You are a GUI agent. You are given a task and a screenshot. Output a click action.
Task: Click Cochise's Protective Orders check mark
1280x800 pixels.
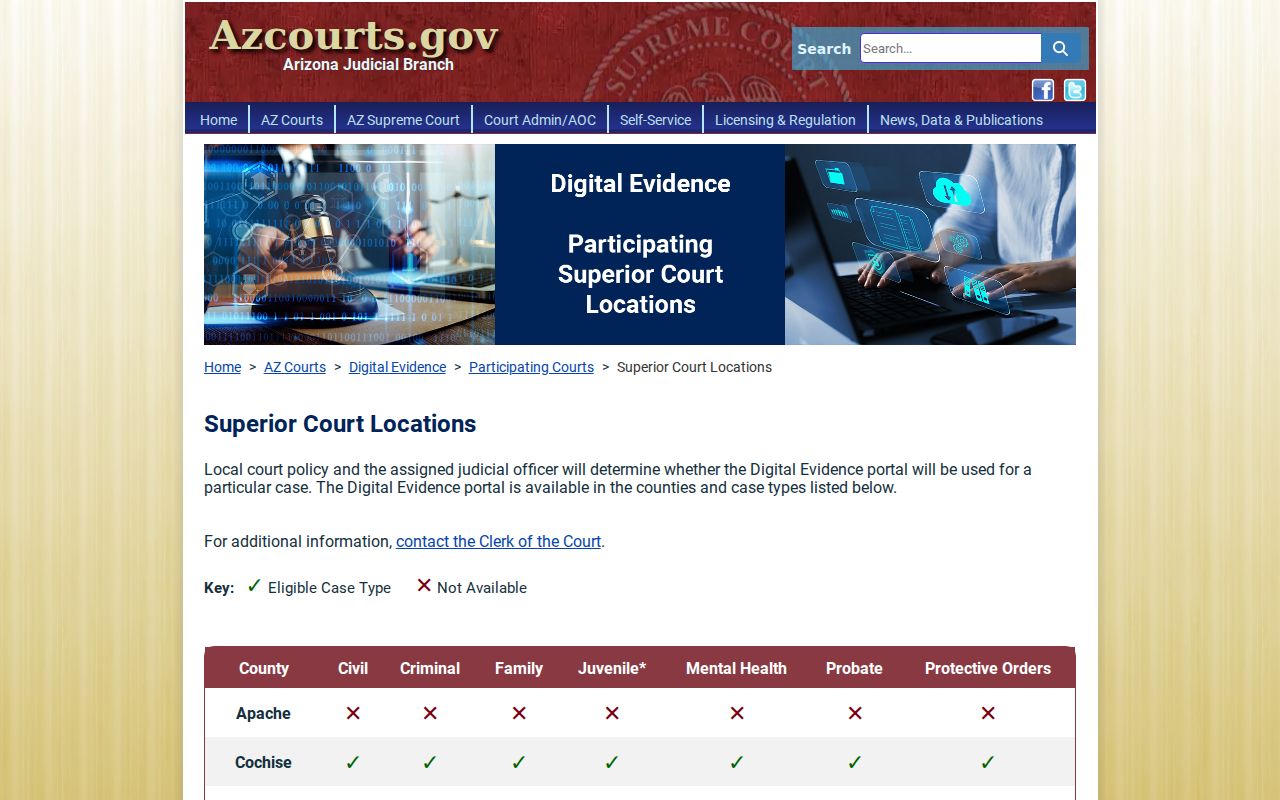pyautogui.click(x=988, y=762)
